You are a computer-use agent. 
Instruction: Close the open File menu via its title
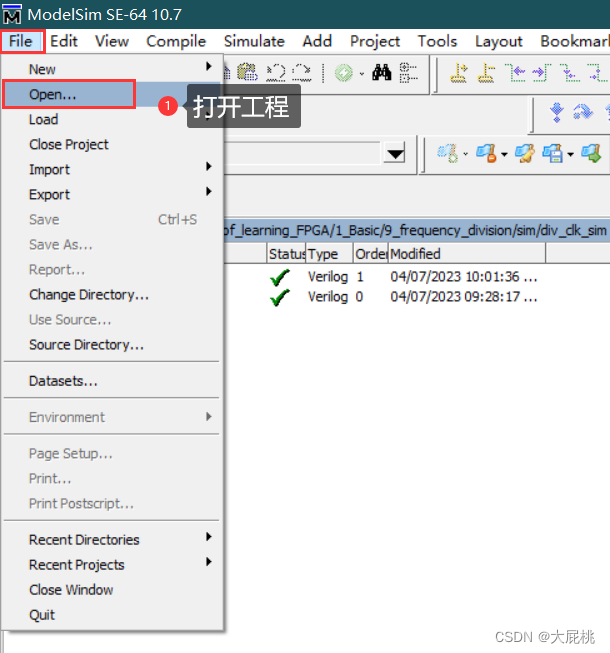click(21, 41)
